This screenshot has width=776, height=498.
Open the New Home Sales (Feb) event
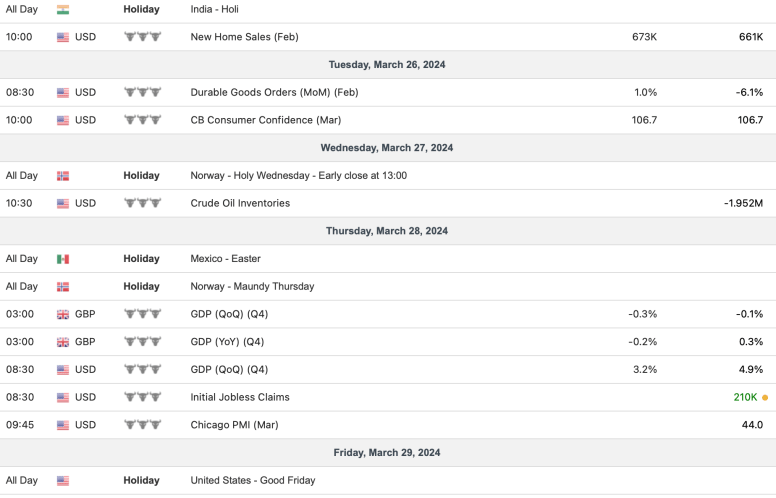(244, 37)
